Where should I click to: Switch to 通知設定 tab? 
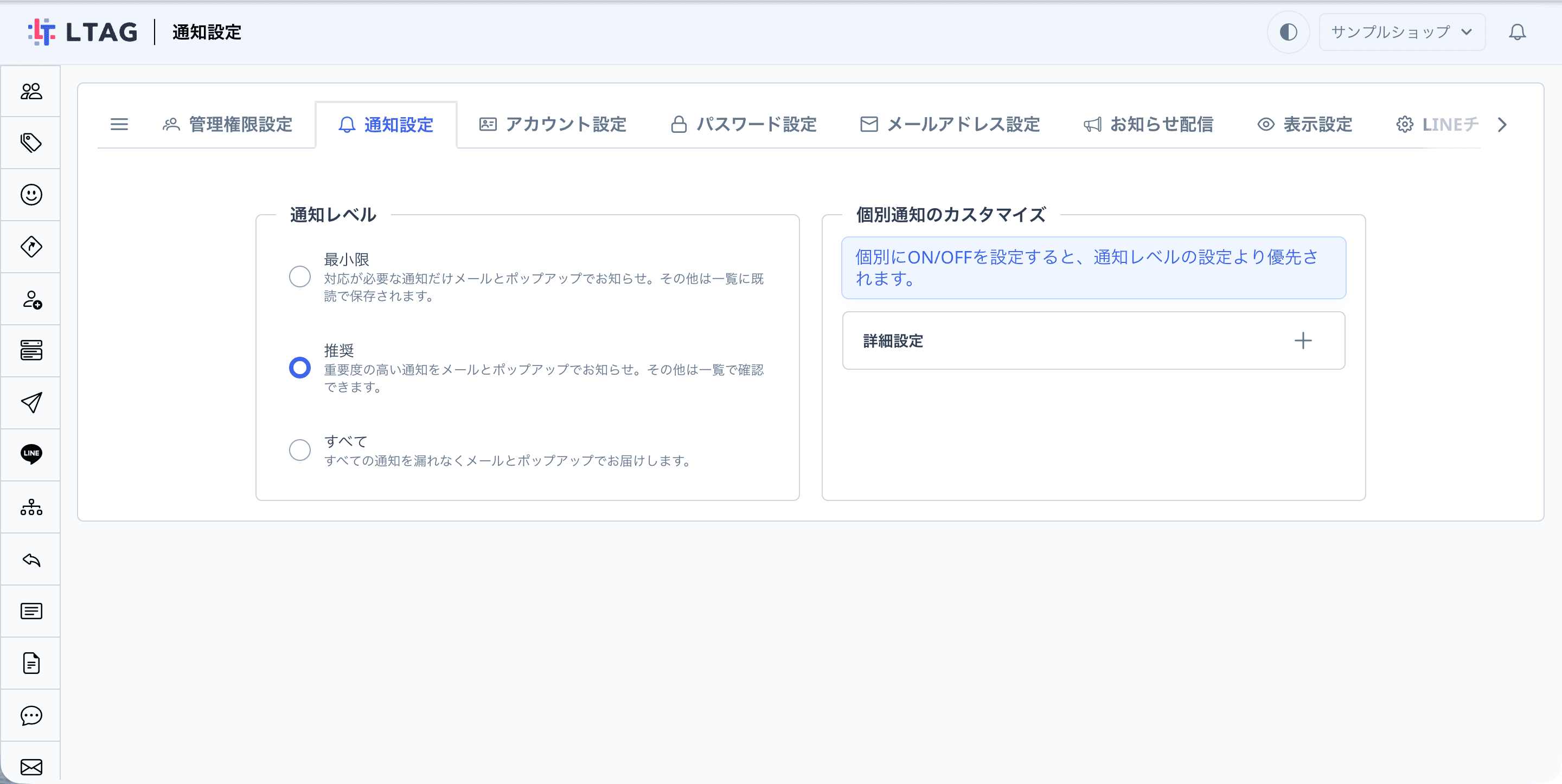pos(386,124)
